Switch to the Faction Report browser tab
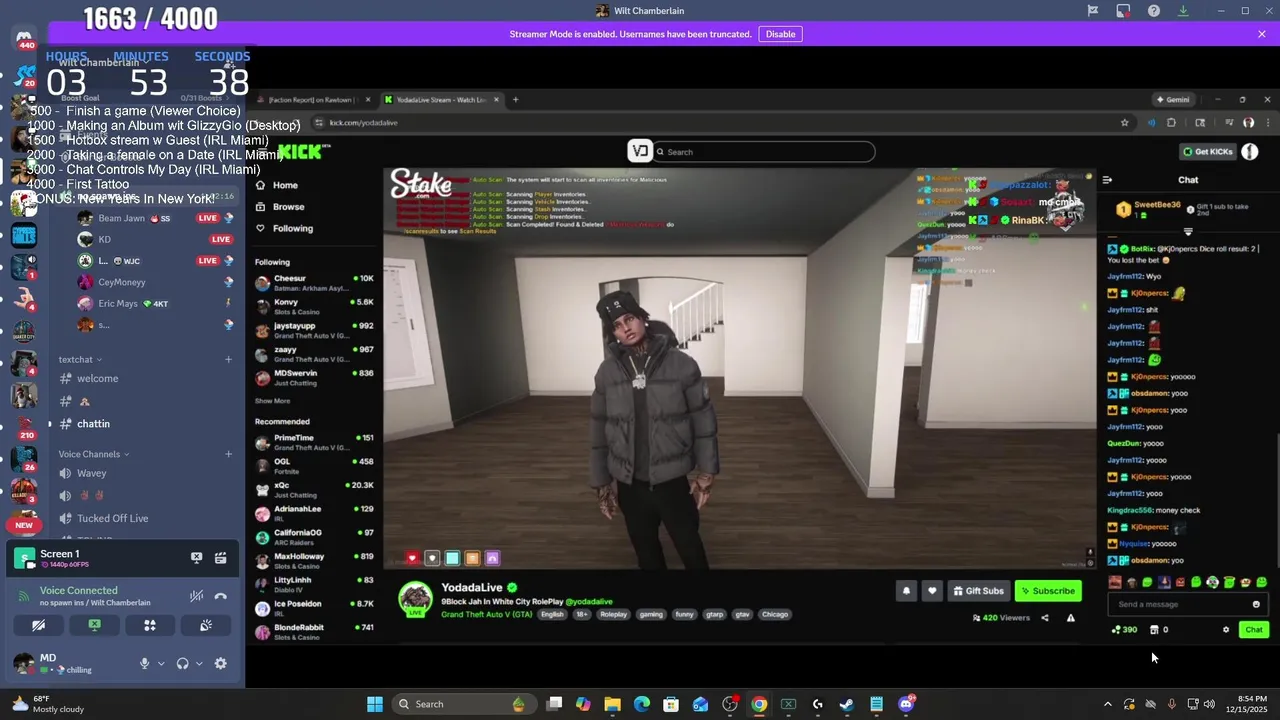The width and height of the screenshot is (1280, 720). 312,100
